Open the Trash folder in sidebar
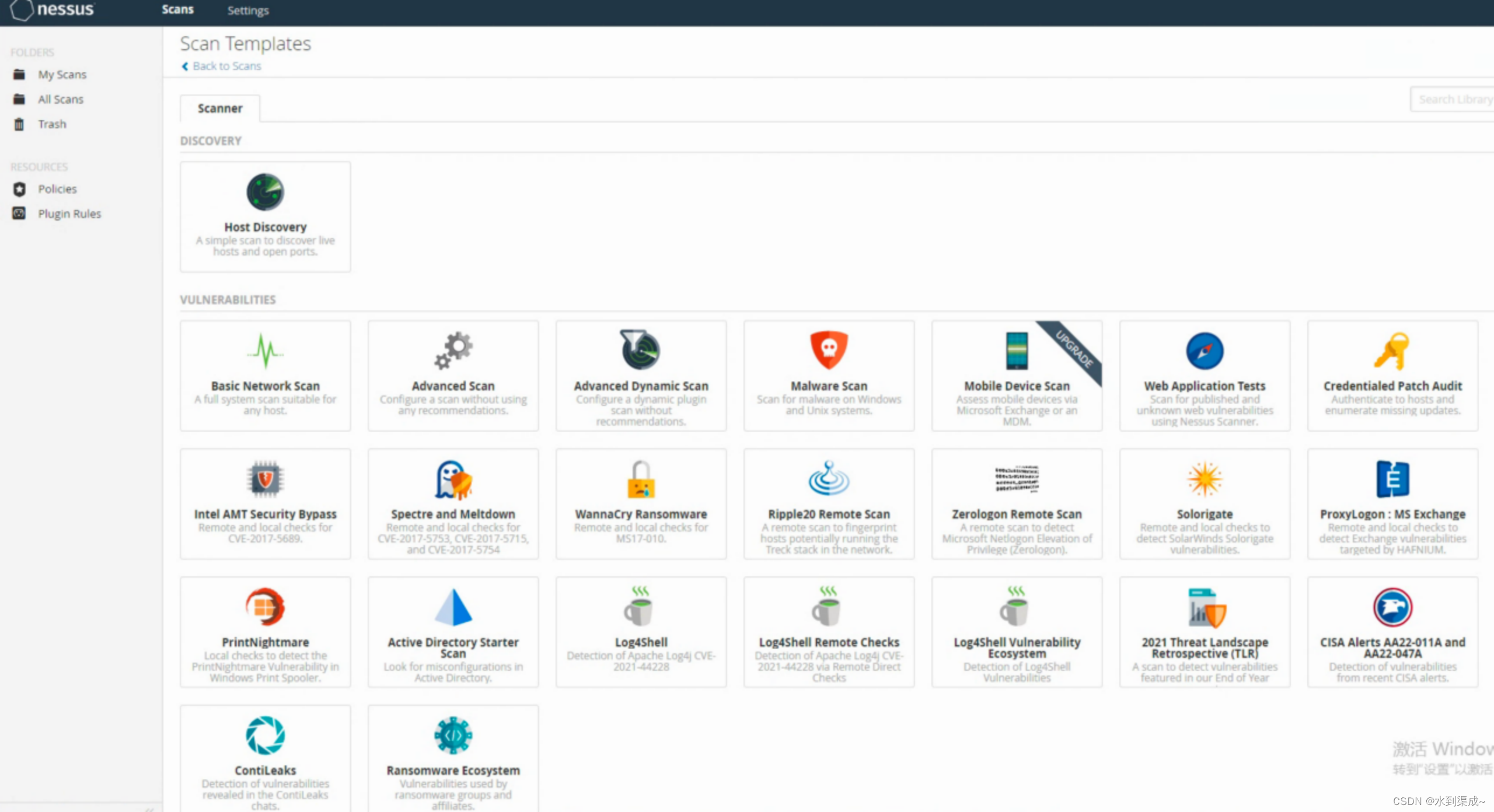 pyautogui.click(x=52, y=124)
